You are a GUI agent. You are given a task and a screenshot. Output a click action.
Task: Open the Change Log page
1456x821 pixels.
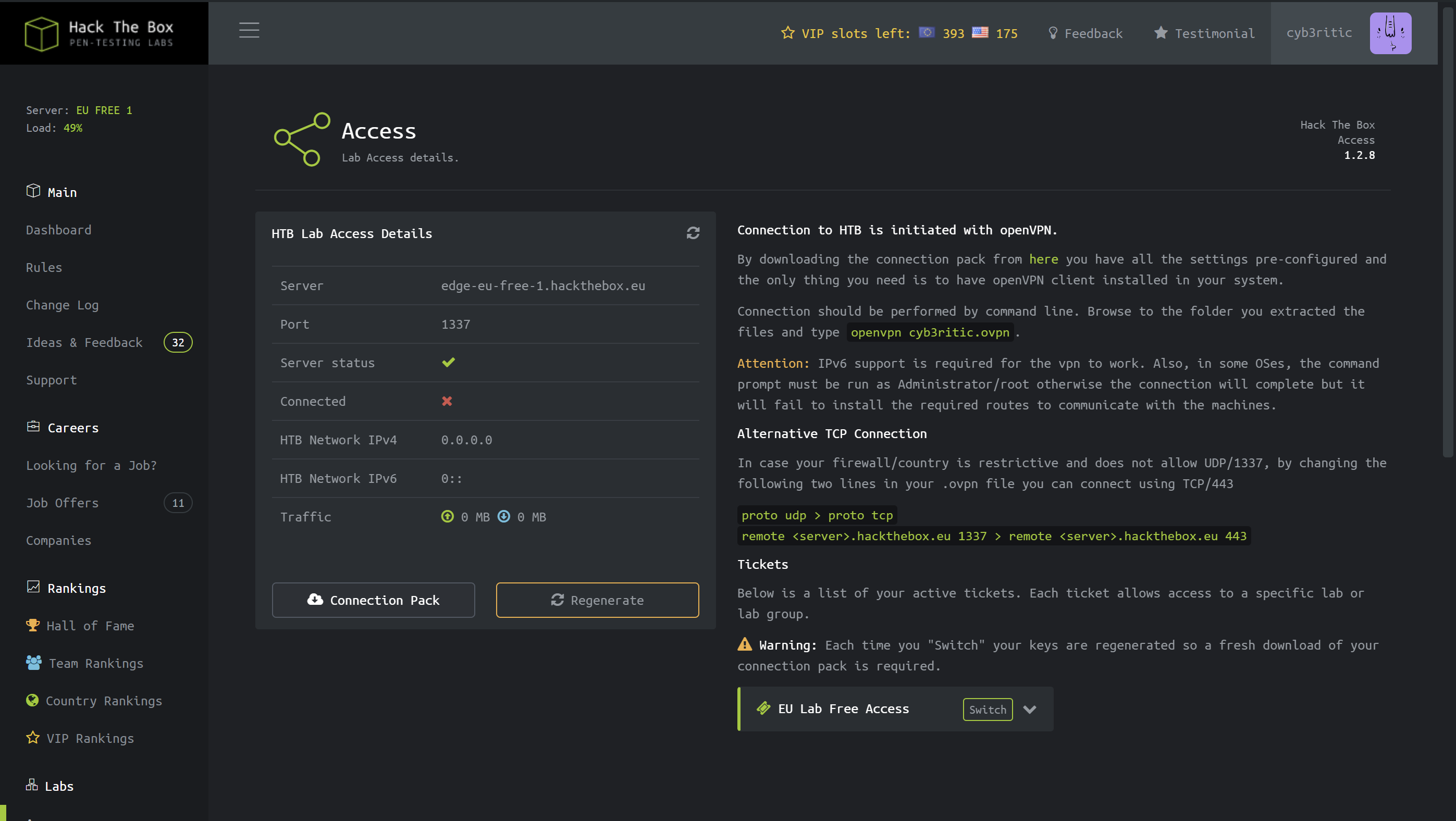click(62, 305)
